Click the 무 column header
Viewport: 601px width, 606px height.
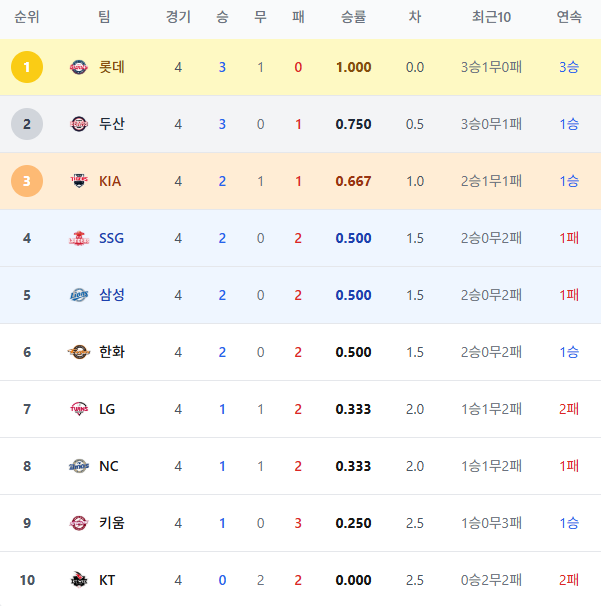(x=260, y=17)
